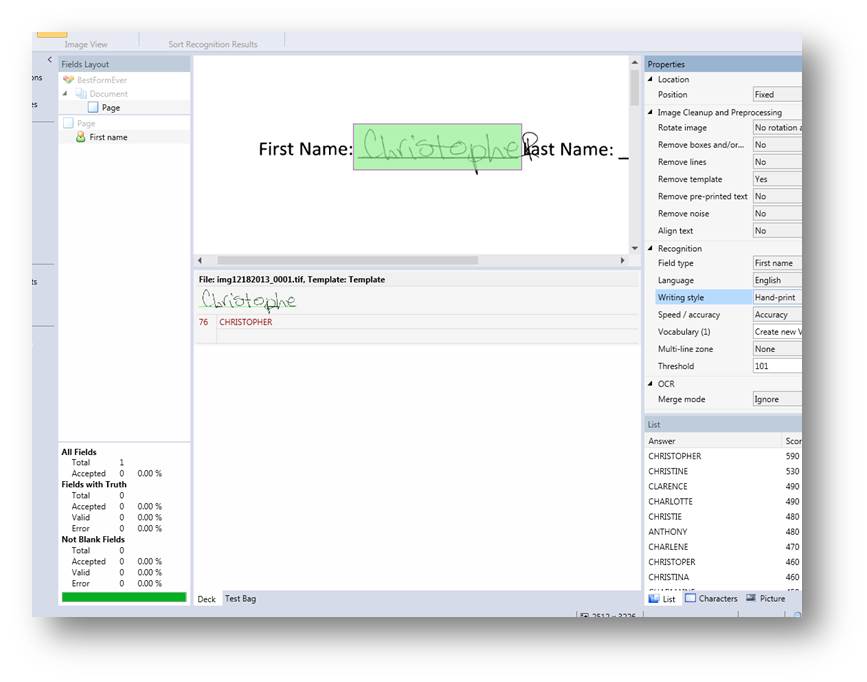
Task: Click the First name field icon
Action: point(81,137)
